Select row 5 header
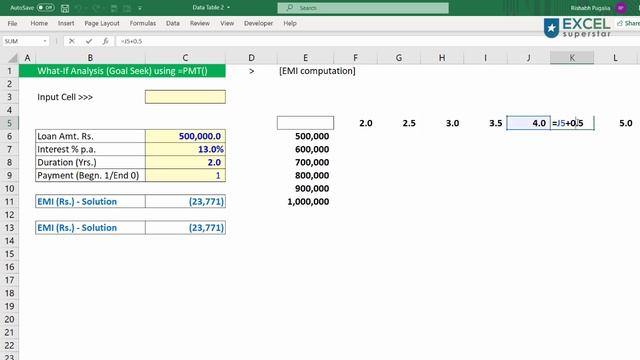This screenshot has width=640, height=360. [x=9, y=123]
